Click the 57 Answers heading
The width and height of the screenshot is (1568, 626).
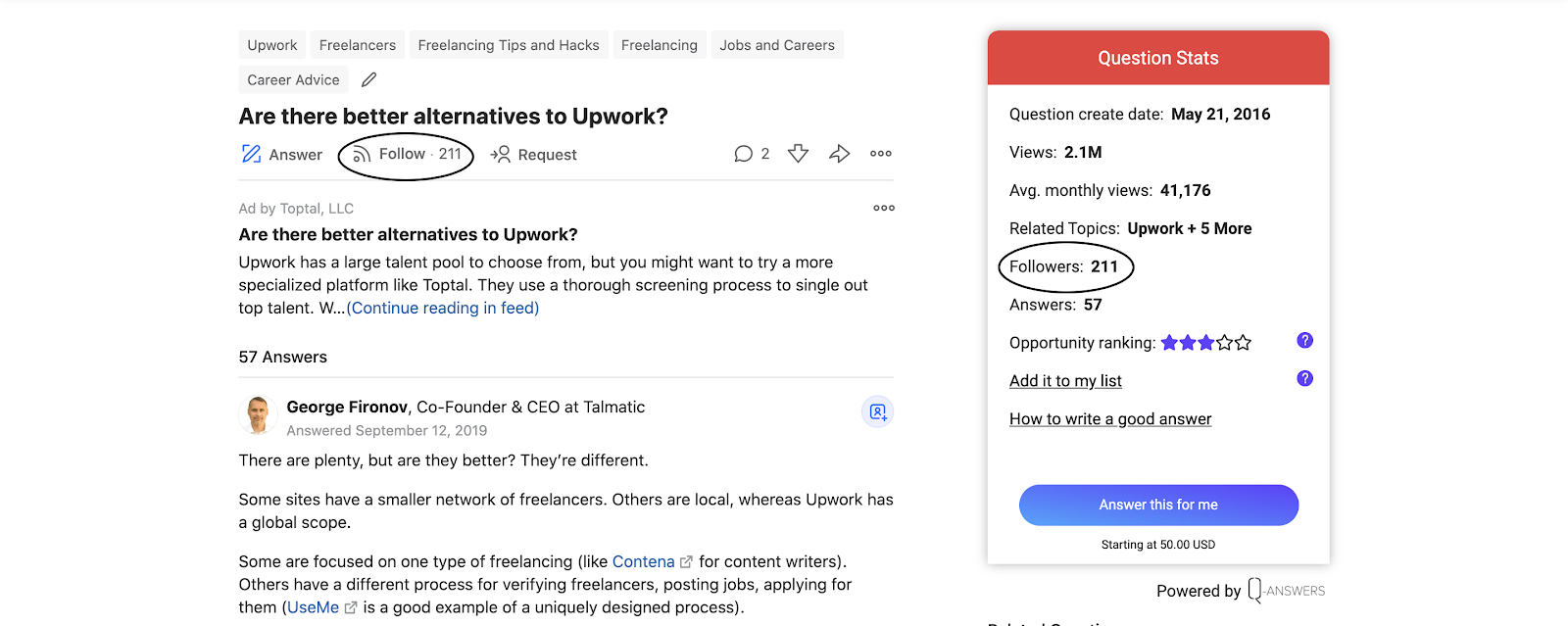tap(283, 357)
